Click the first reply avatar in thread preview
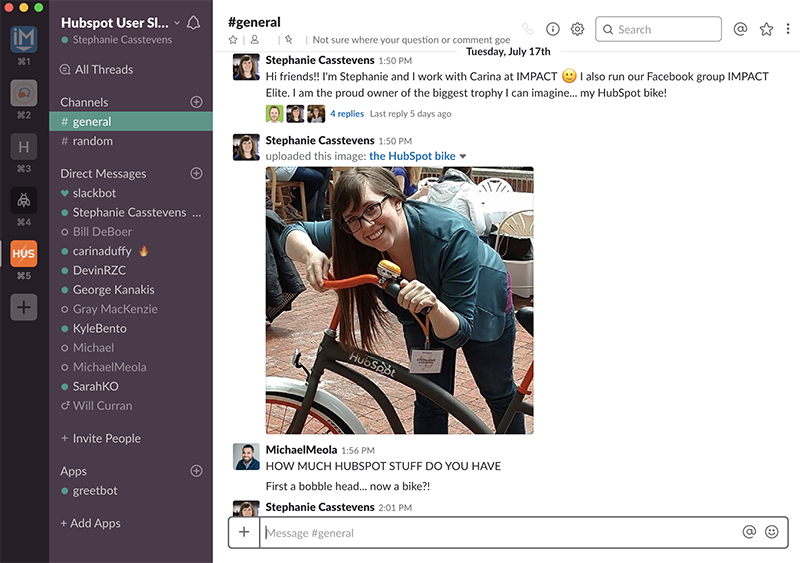Image resolution: width=800 pixels, height=563 pixels. tap(274, 114)
